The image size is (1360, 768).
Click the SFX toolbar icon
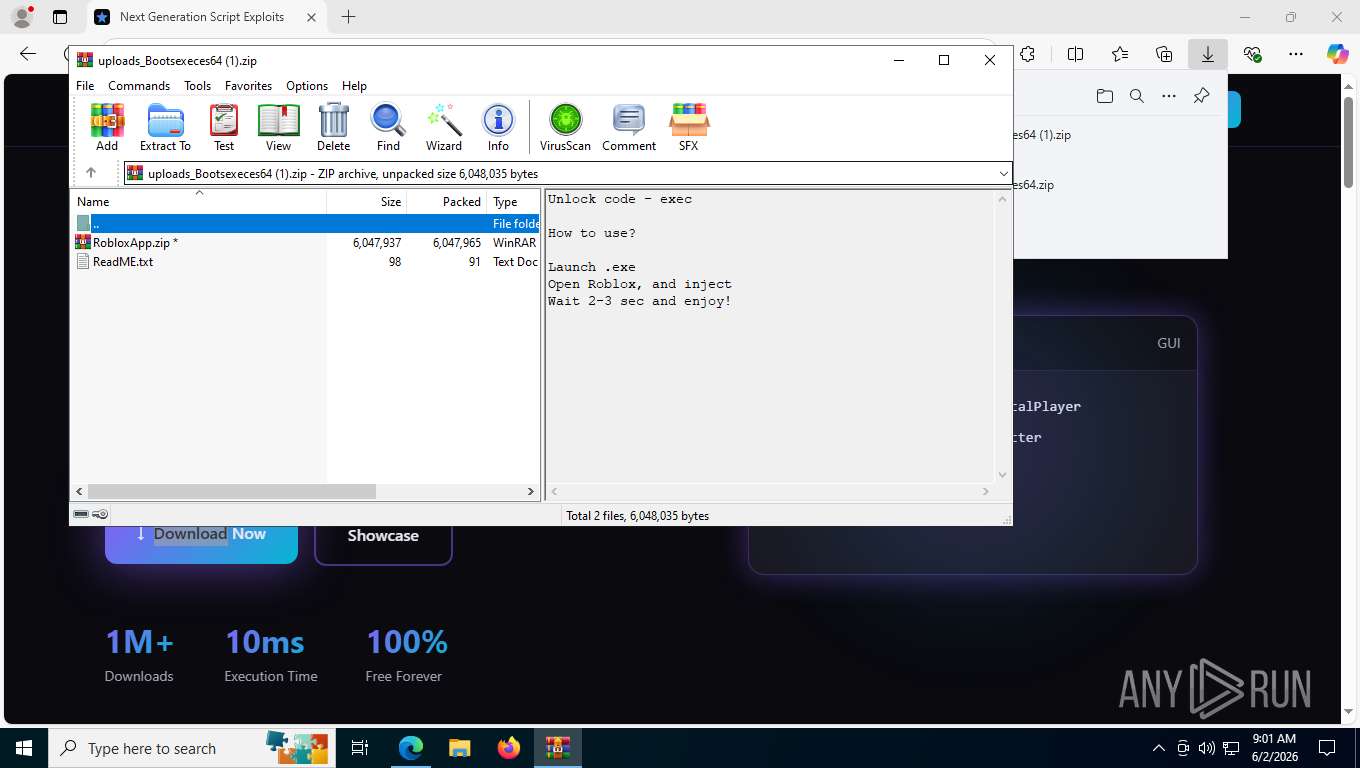[x=689, y=127]
